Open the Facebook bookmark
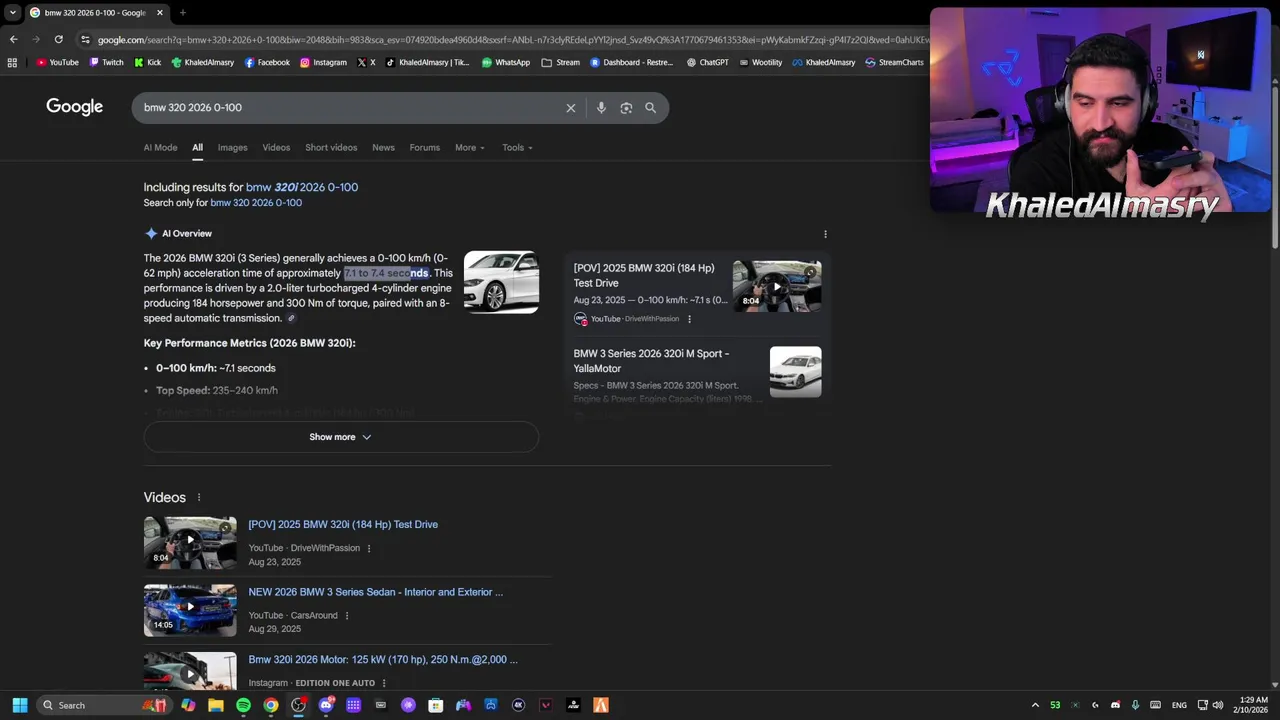Image resolution: width=1280 pixels, height=720 pixels. [x=267, y=62]
